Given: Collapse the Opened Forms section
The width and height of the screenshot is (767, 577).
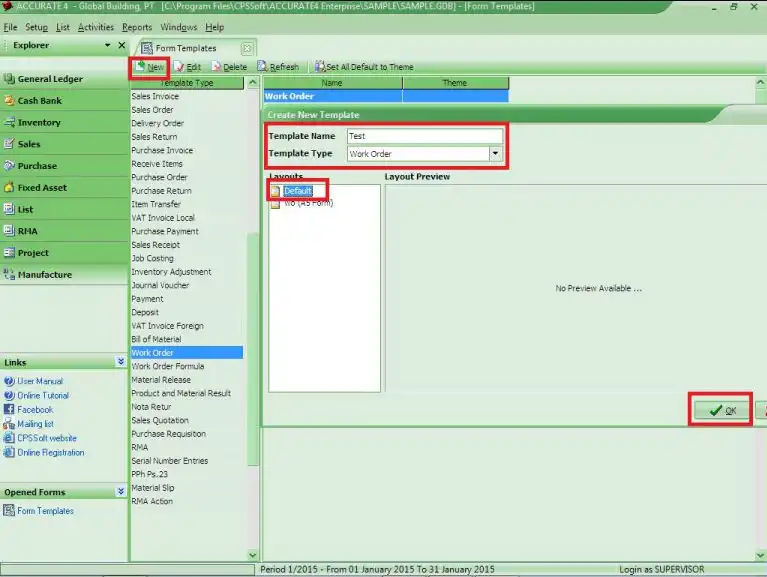Looking at the screenshot, I should 121,491.
